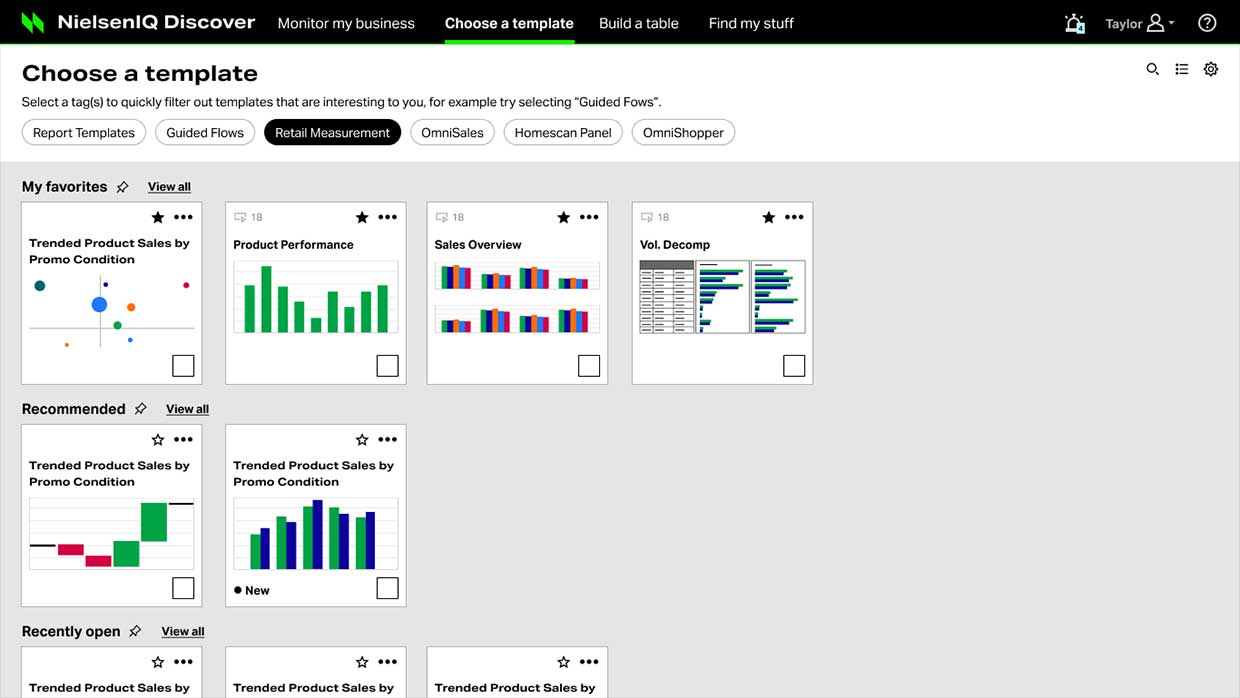Click View all for Recently open
The image size is (1240, 698).
(183, 631)
